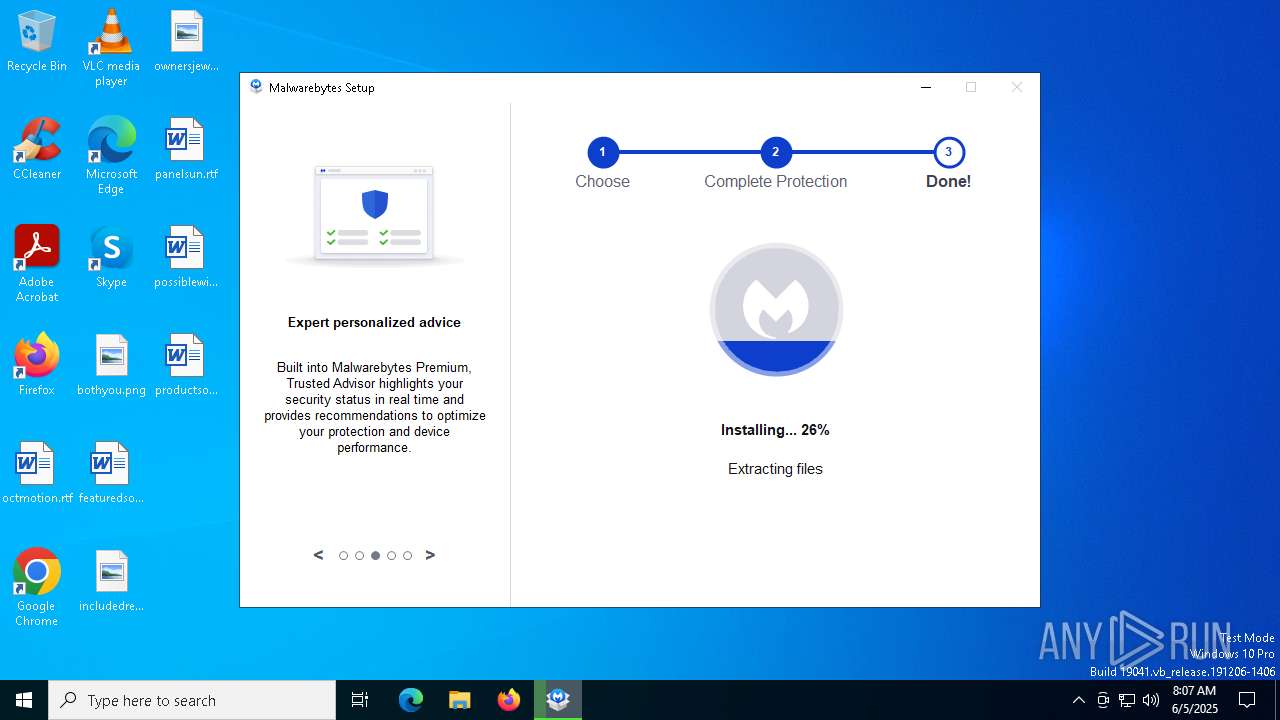Open Task View from taskbar
The image size is (1280, 720).
[360, 700]
